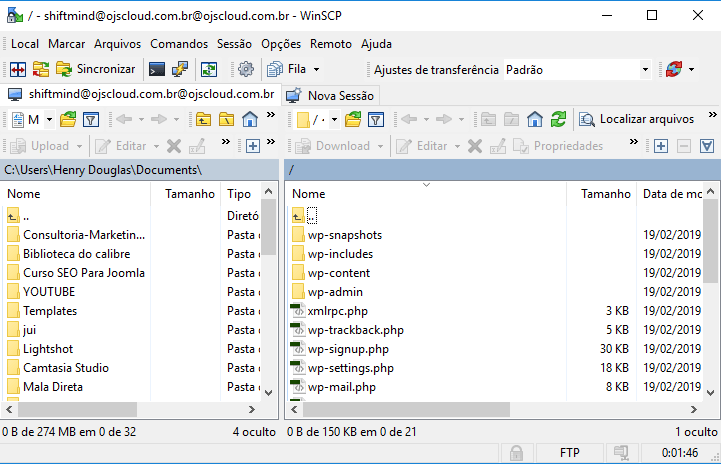Open the preferences gear icon
721x464 pixels.
[245, 69]
